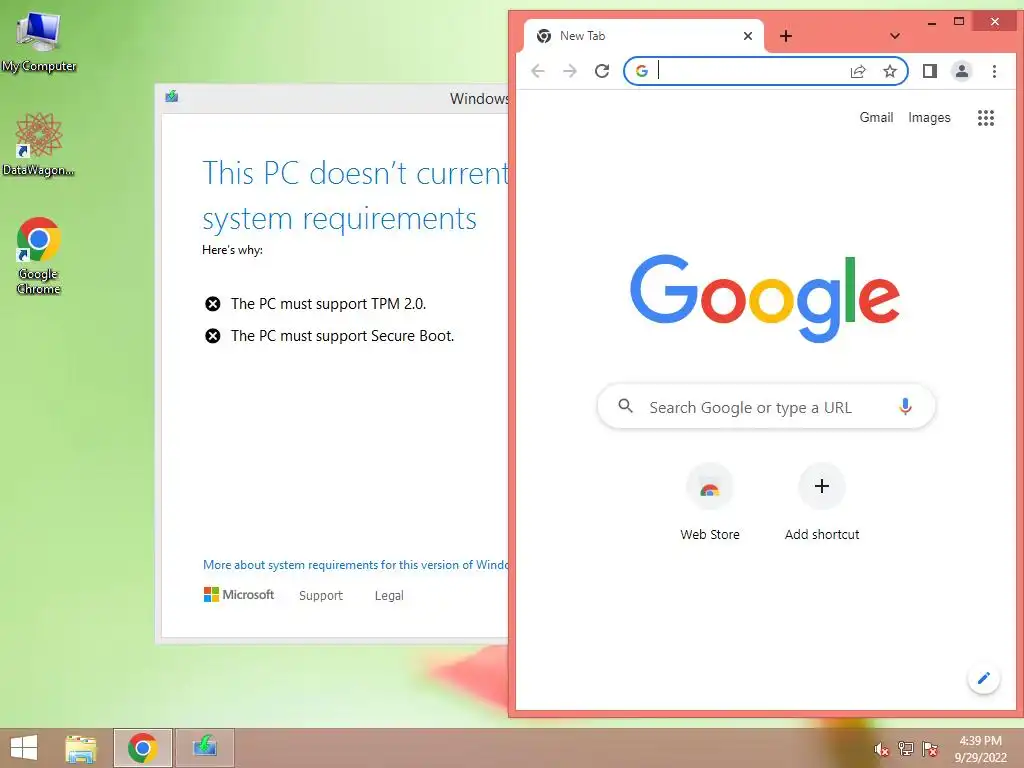1024x768 pixels.
Task: Click the magnifier icon in Google search box
Action: click(x=626, y=406)
